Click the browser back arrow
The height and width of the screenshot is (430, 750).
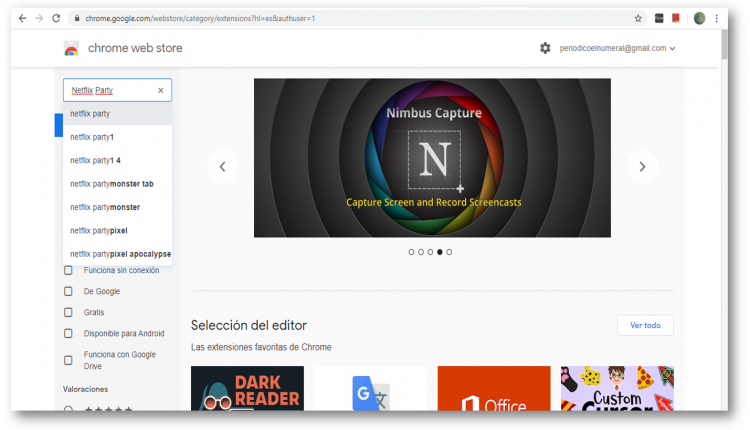pyautogui.click(x=22, y=18)
